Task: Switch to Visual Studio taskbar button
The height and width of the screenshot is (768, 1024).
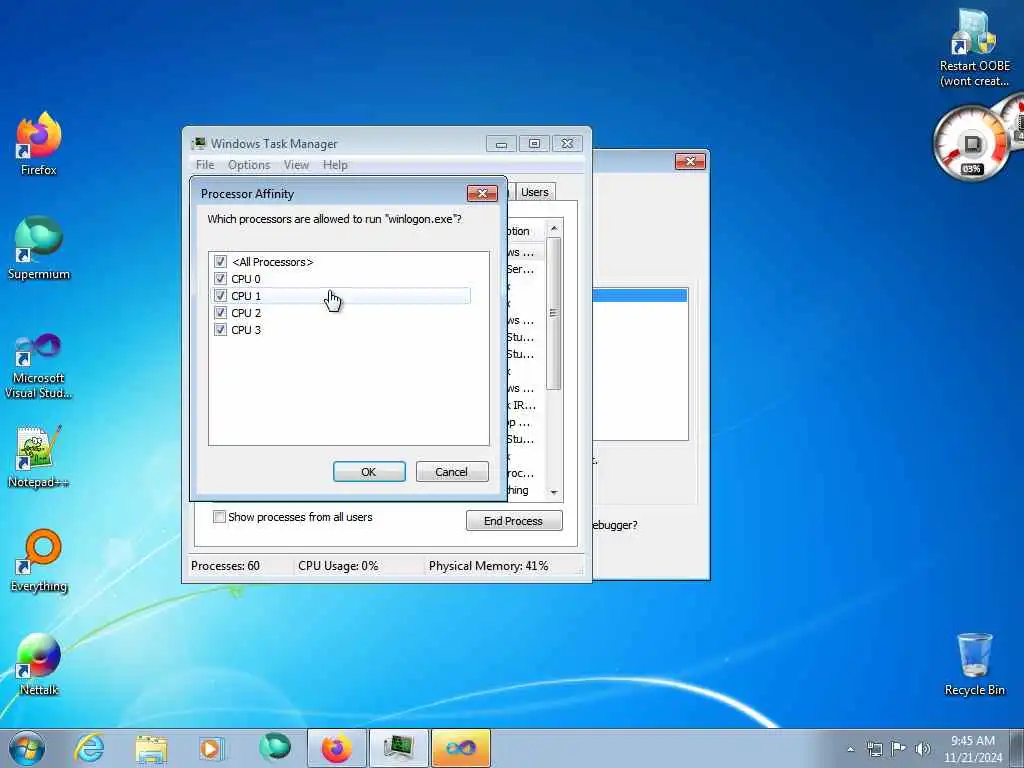Action: (x=460, y=748)
